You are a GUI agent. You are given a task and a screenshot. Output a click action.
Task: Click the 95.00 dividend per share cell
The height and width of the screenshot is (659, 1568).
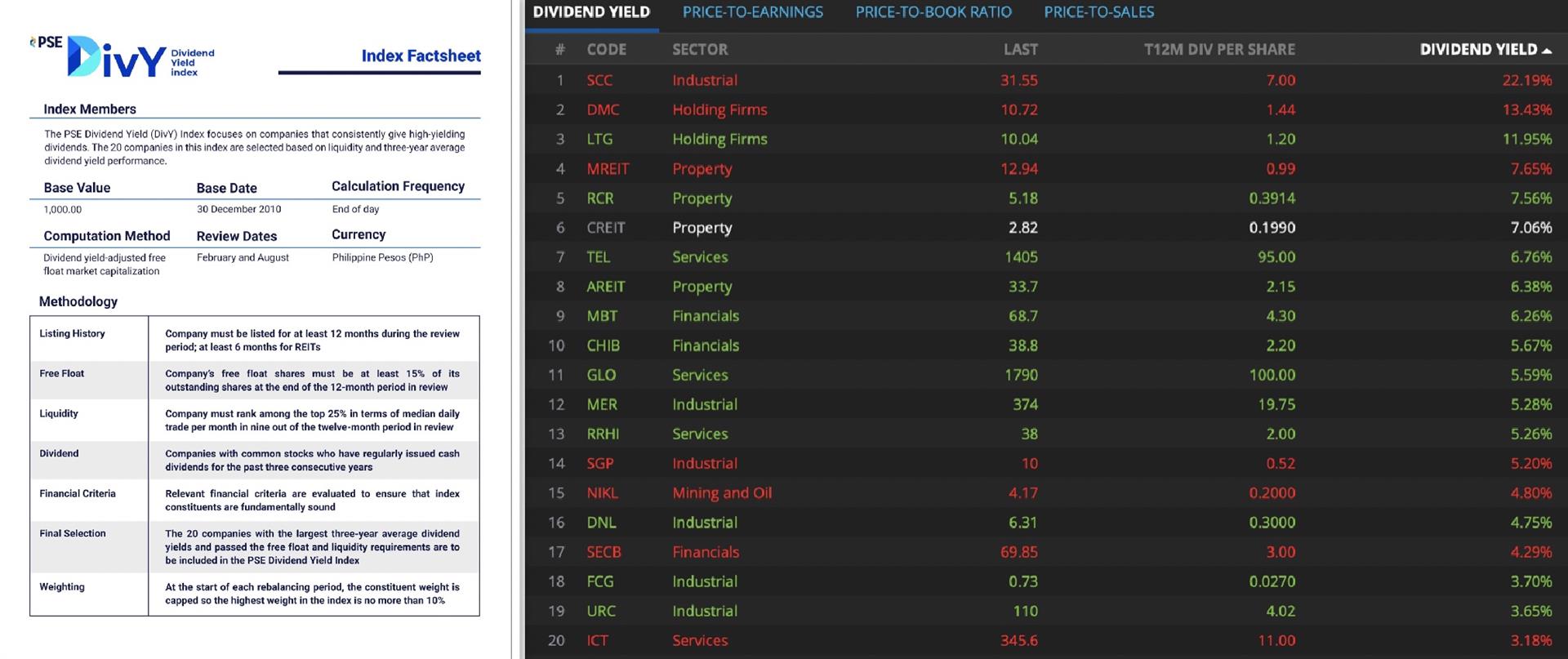1276,257
